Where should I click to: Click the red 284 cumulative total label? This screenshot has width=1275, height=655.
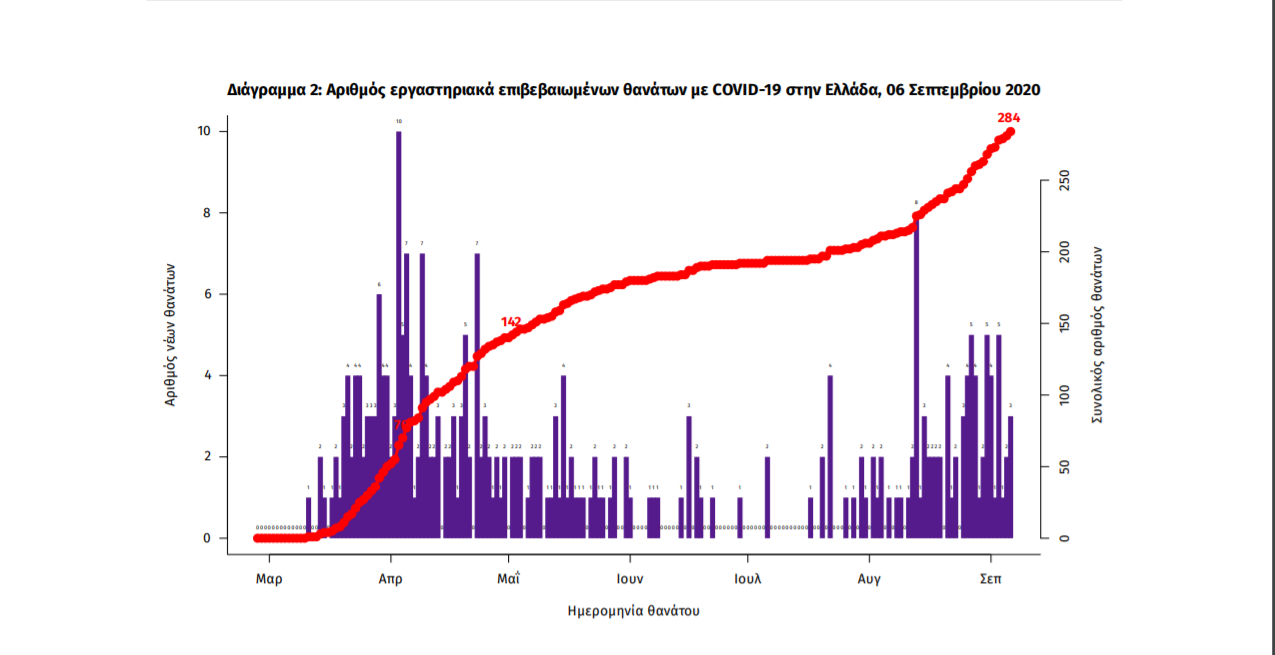click(1008, 118)
